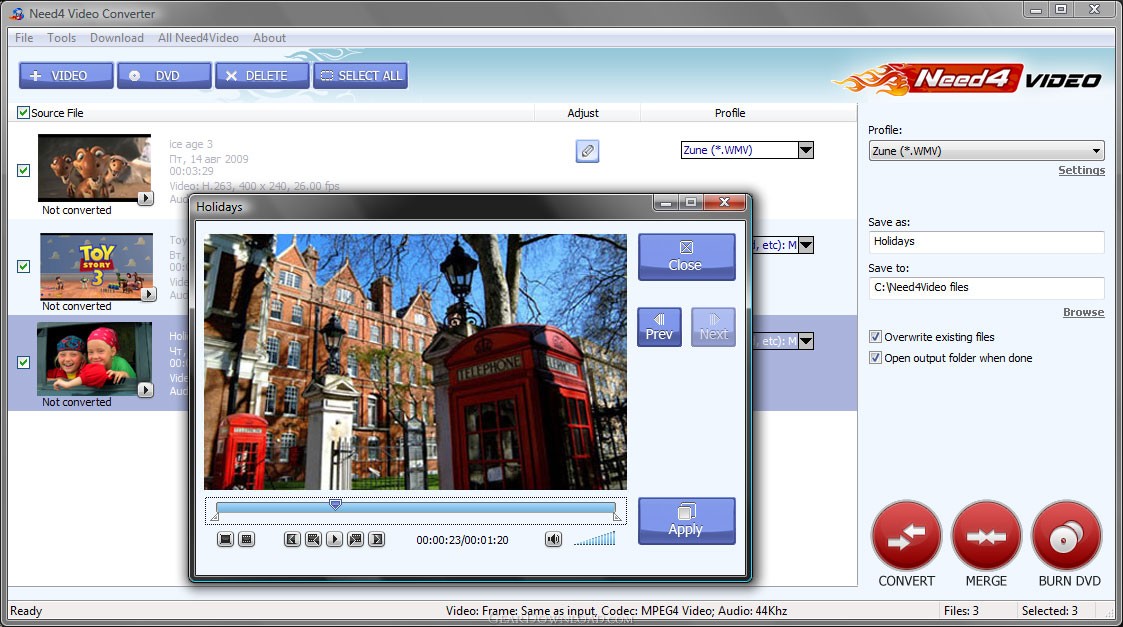Click the BURN DVD round button
Screen dimensions: 1123x627
click(1066, 536)
